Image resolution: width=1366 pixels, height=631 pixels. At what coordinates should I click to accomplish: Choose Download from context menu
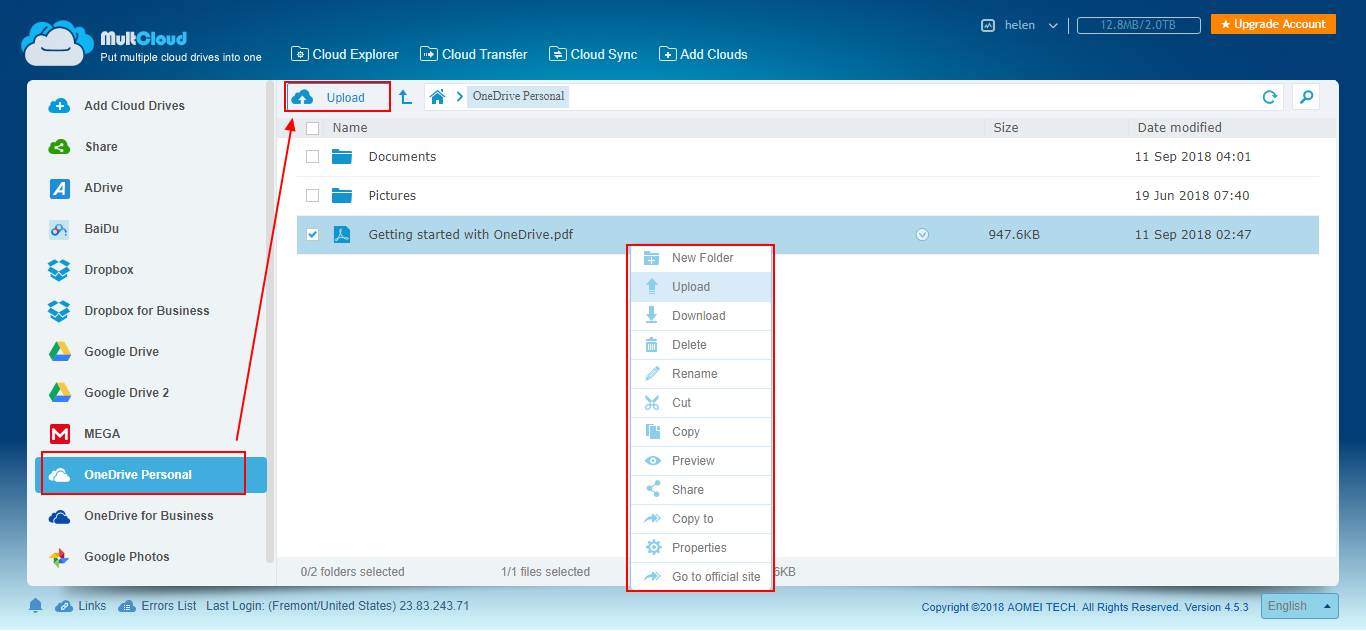click(701, 316)
